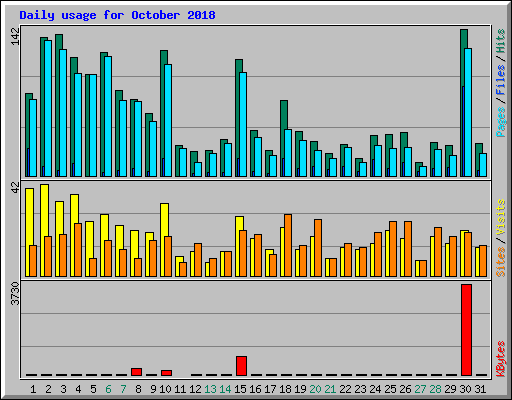Click the "42" axis value
The height and width of the screenshot is (400, 512).
click(16, 188)
